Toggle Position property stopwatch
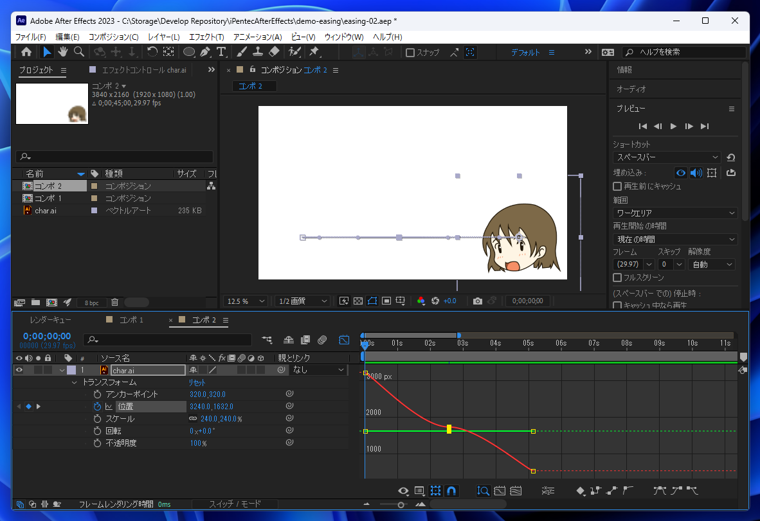 pyautogui.click(x=97, y=407)
